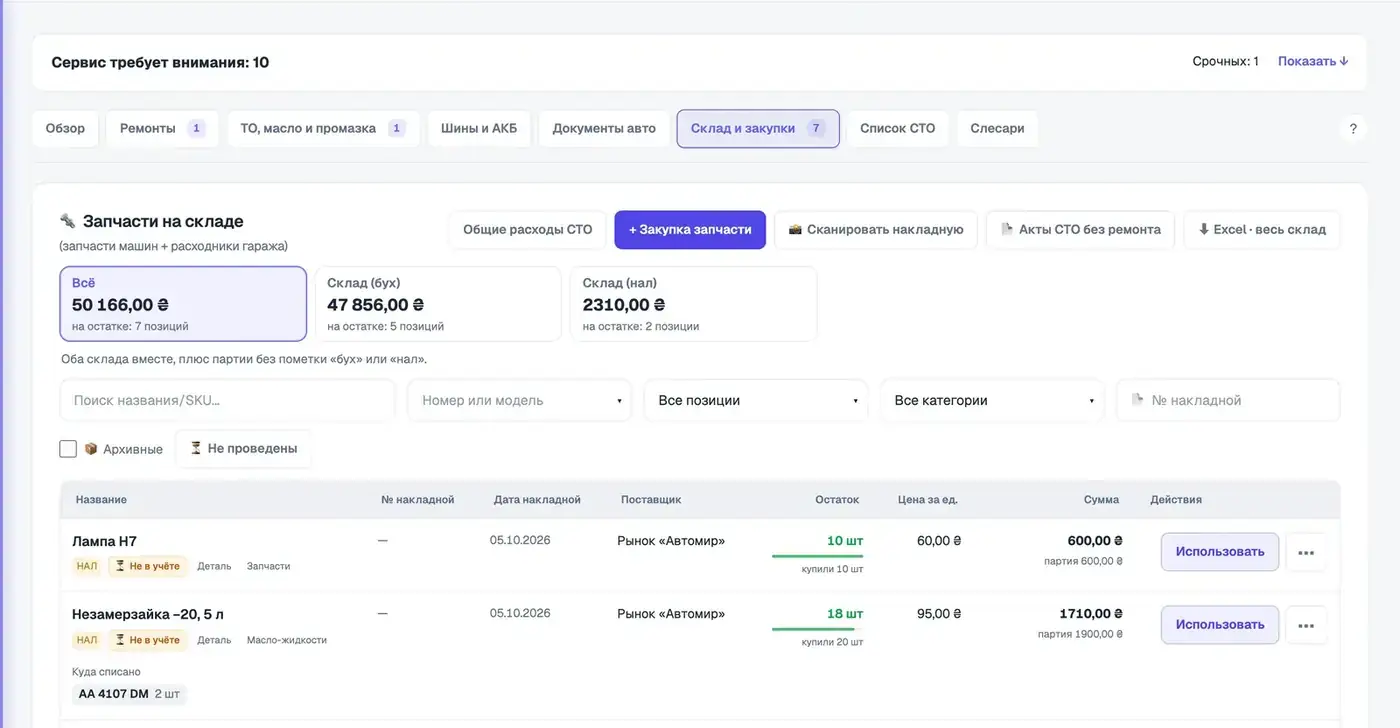1400x728 pixels.
Task: Click the № накладной filter field
Action: [x=1228, y=400]
